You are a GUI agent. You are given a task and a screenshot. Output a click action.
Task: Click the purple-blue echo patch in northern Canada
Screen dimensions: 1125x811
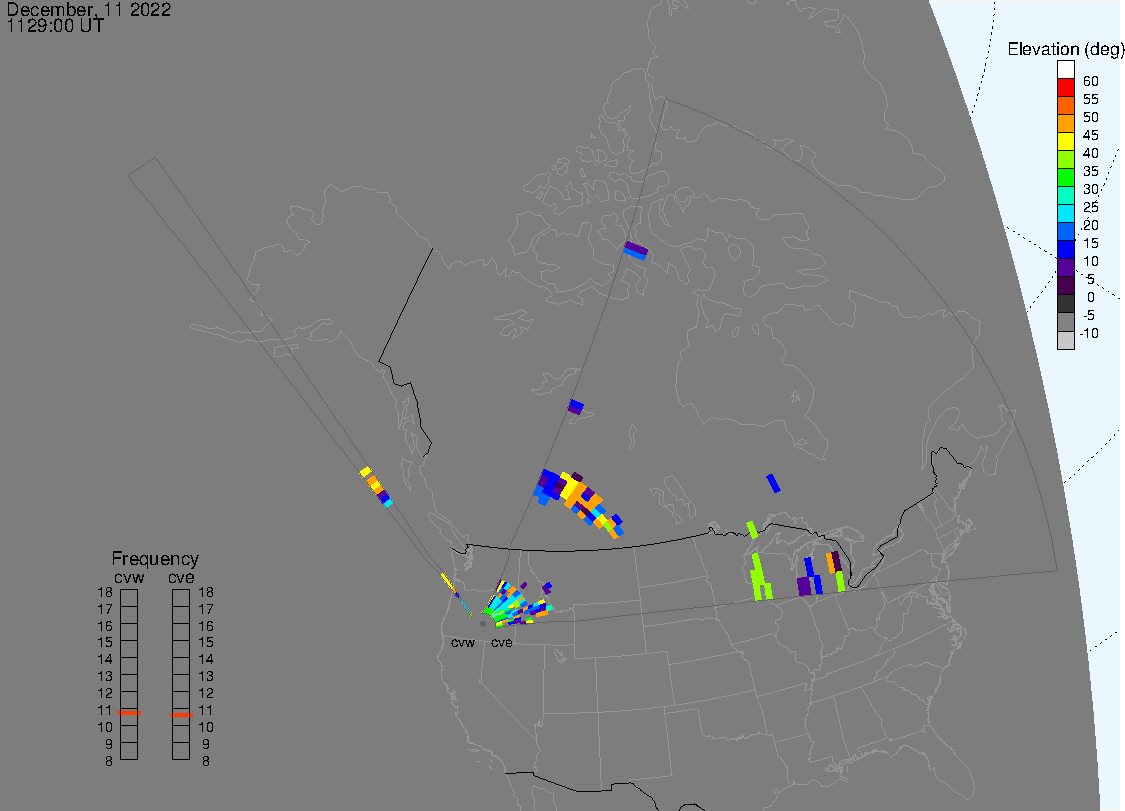point(635,250)
